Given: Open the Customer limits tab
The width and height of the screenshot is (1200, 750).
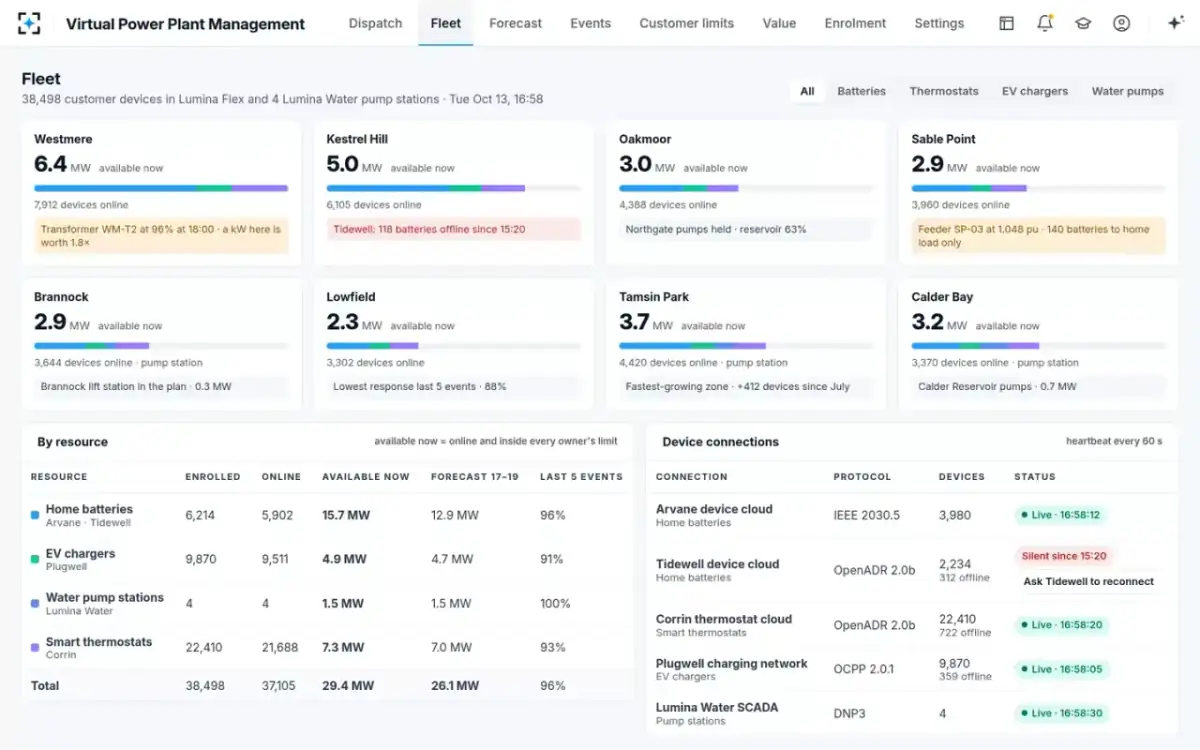Looking at the screenshot, I should tap(686, 23).
